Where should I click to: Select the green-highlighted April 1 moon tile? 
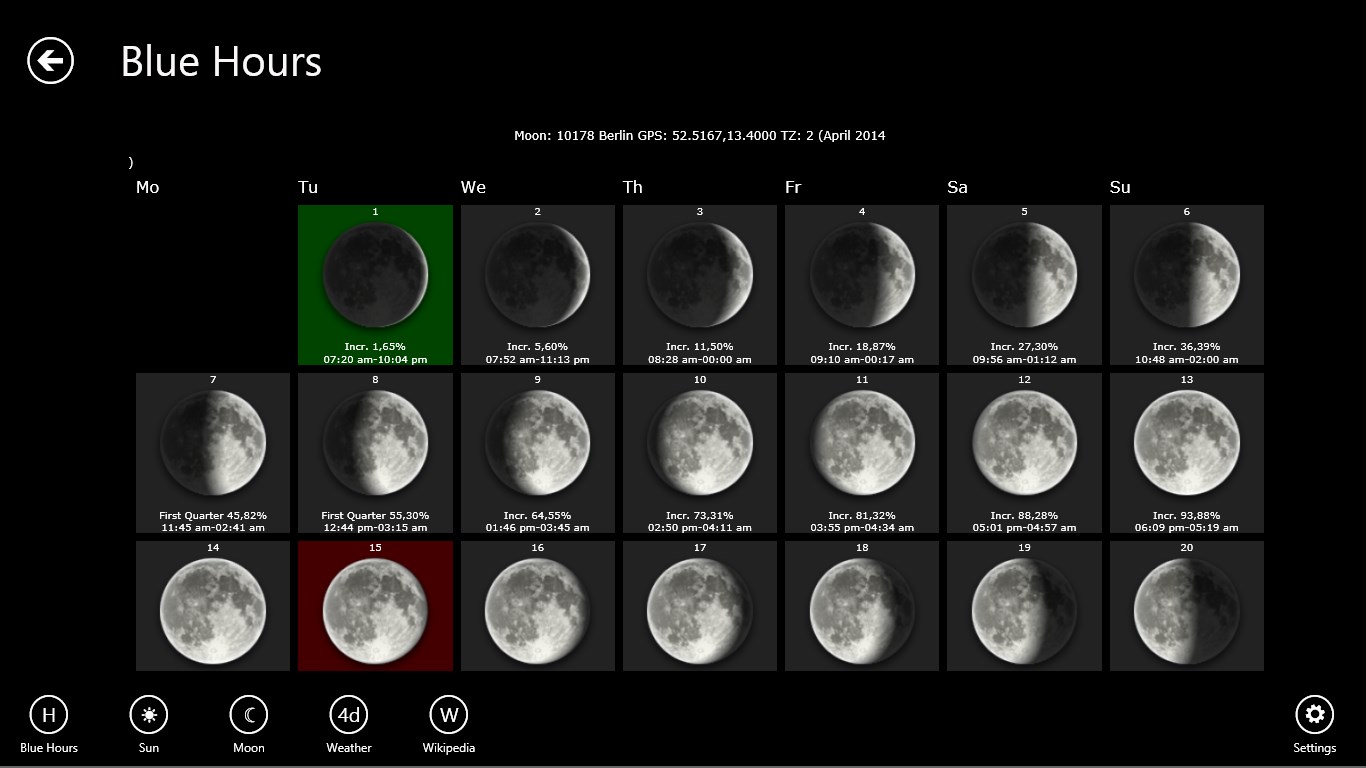tap(375, 285)
